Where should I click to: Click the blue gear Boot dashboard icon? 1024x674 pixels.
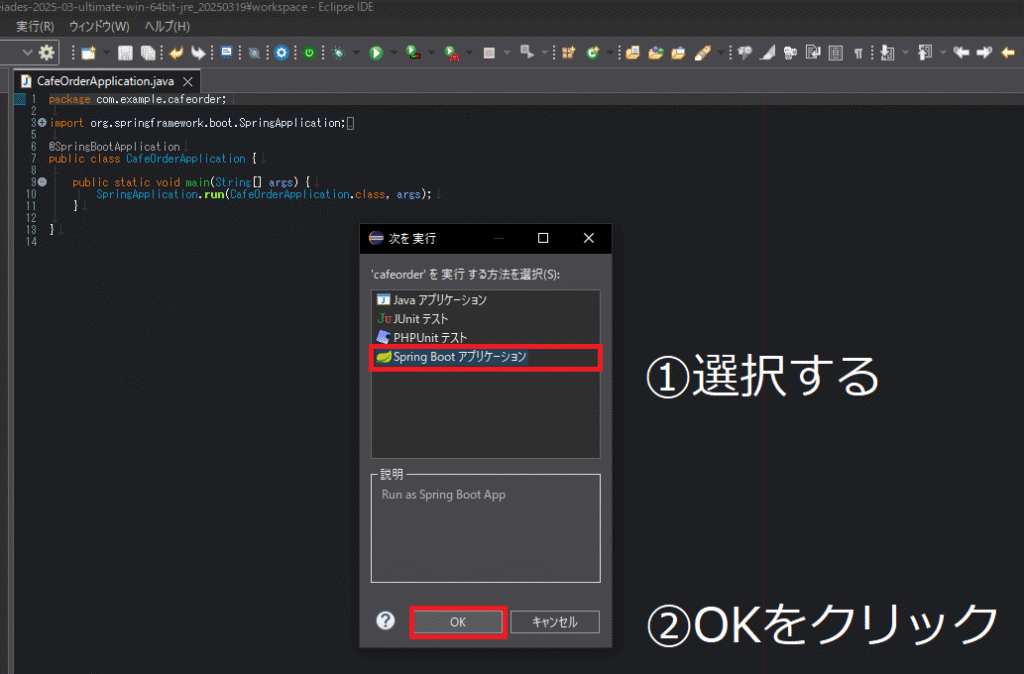[x=281, y=53]
